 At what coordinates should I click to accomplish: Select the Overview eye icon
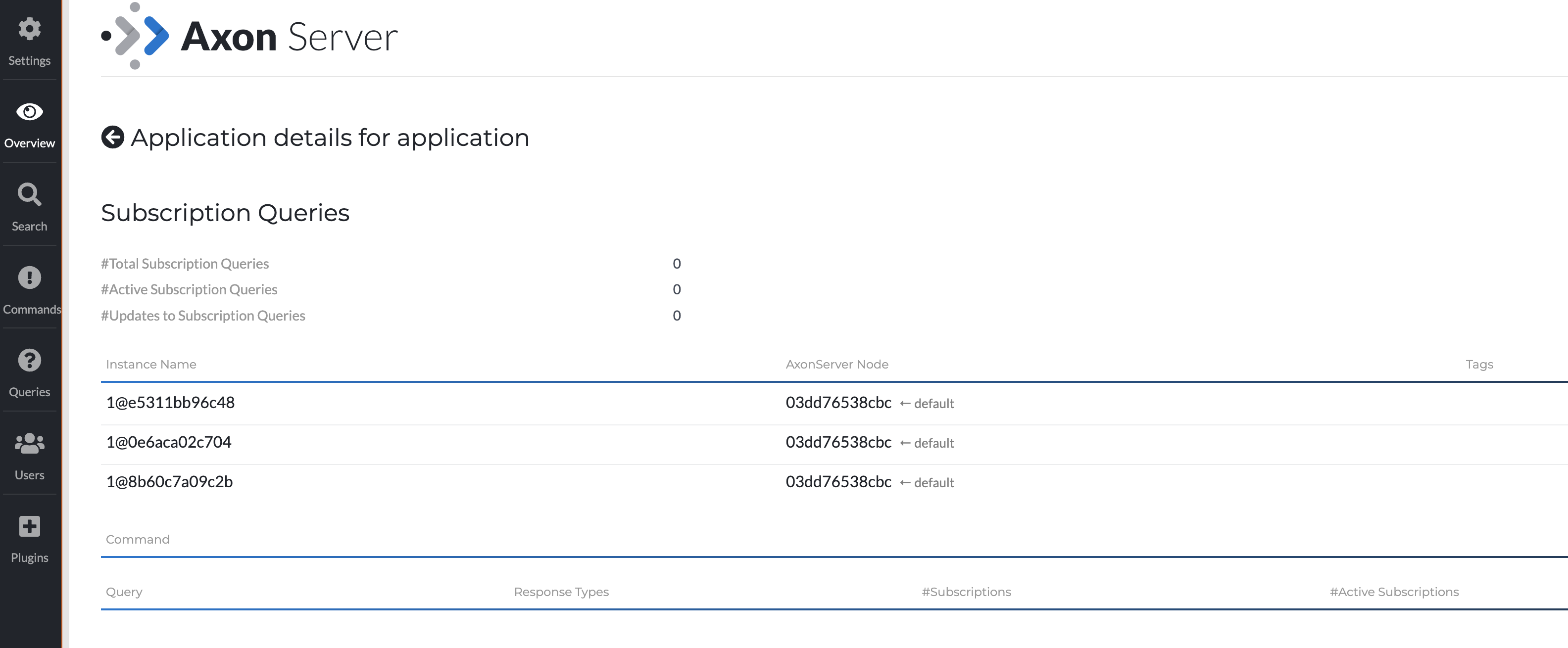pos(29,112)
